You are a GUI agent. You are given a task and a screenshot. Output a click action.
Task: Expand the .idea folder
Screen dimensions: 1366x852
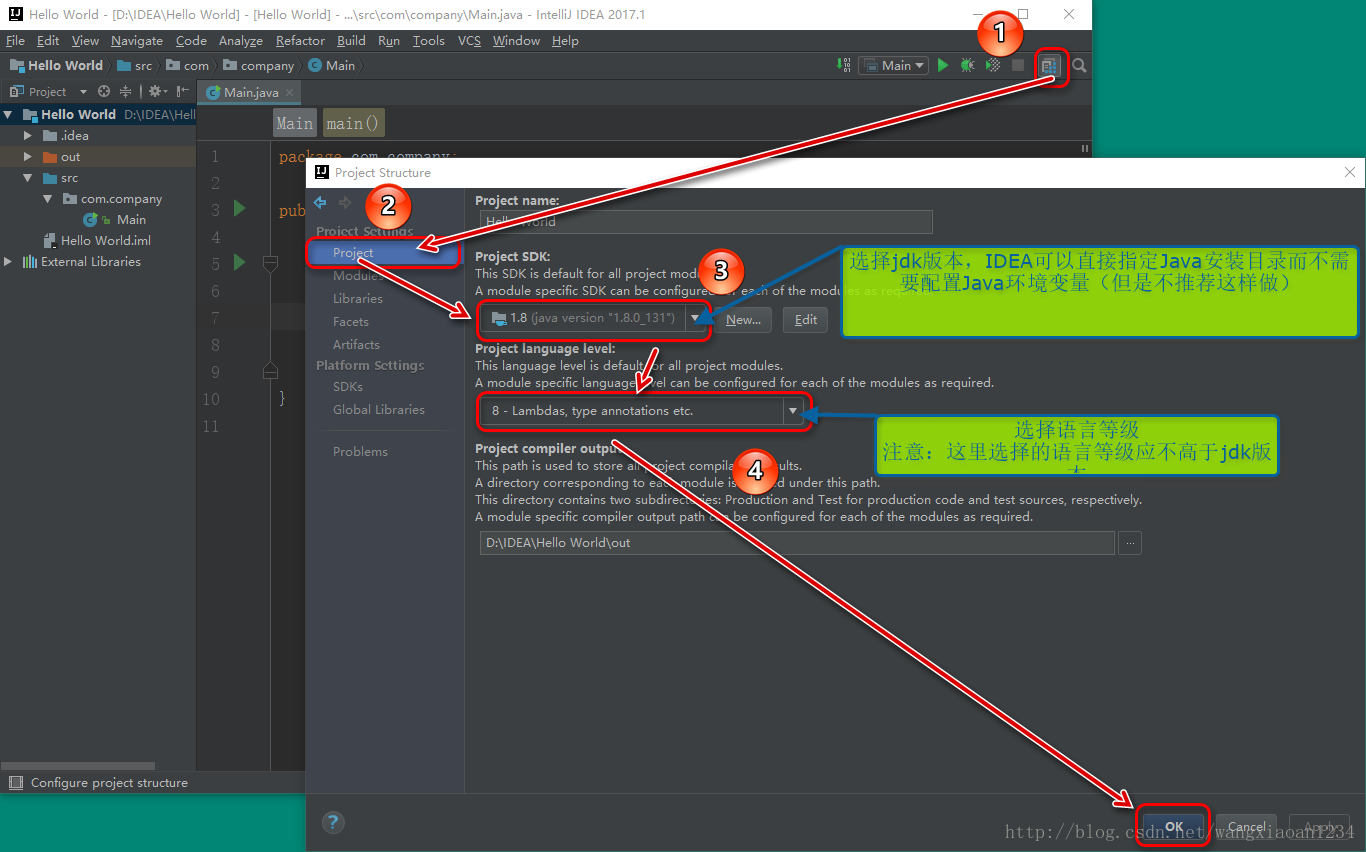click(x=28, y=135)
